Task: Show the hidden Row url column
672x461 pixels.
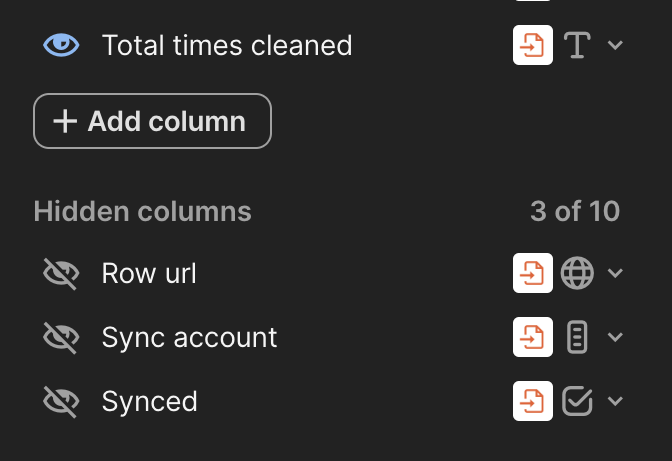Action: click(x=61, y=274)
